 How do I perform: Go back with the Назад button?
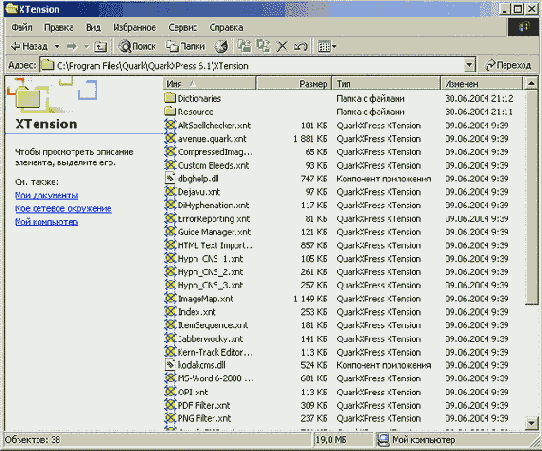tap(29, 46)
